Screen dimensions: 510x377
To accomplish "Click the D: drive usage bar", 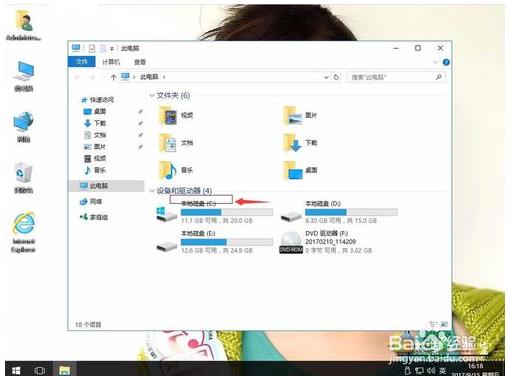I will coord(351,212).
